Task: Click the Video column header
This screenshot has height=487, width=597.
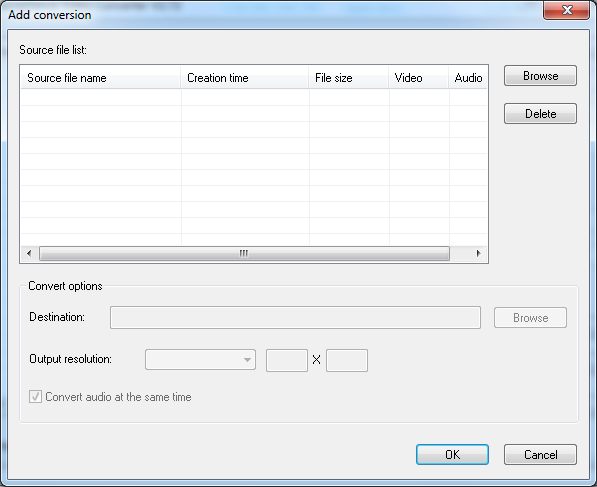Action: (x=418, y=78)
